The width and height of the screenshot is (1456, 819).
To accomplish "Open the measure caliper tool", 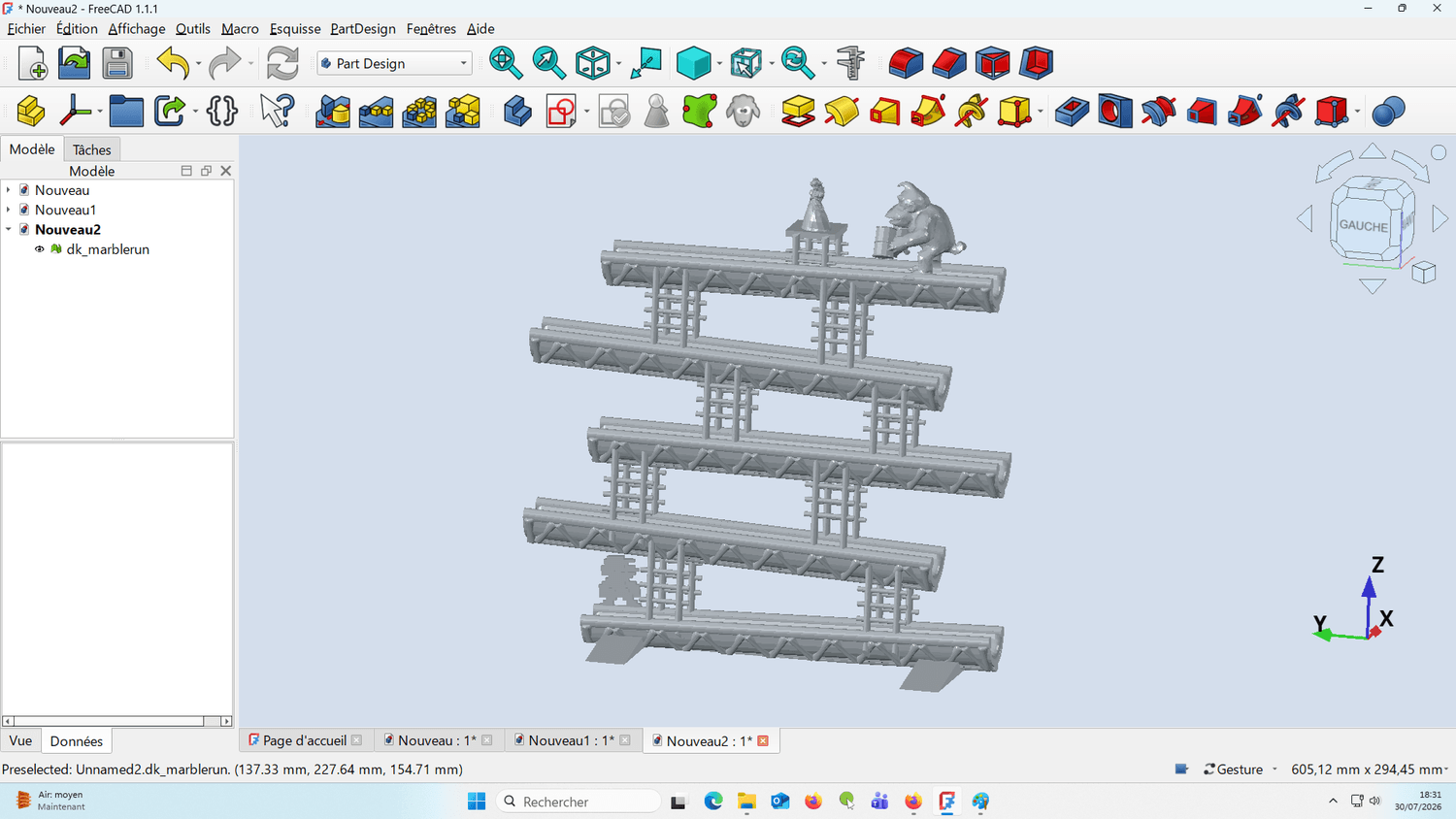I will coord(850,63).
